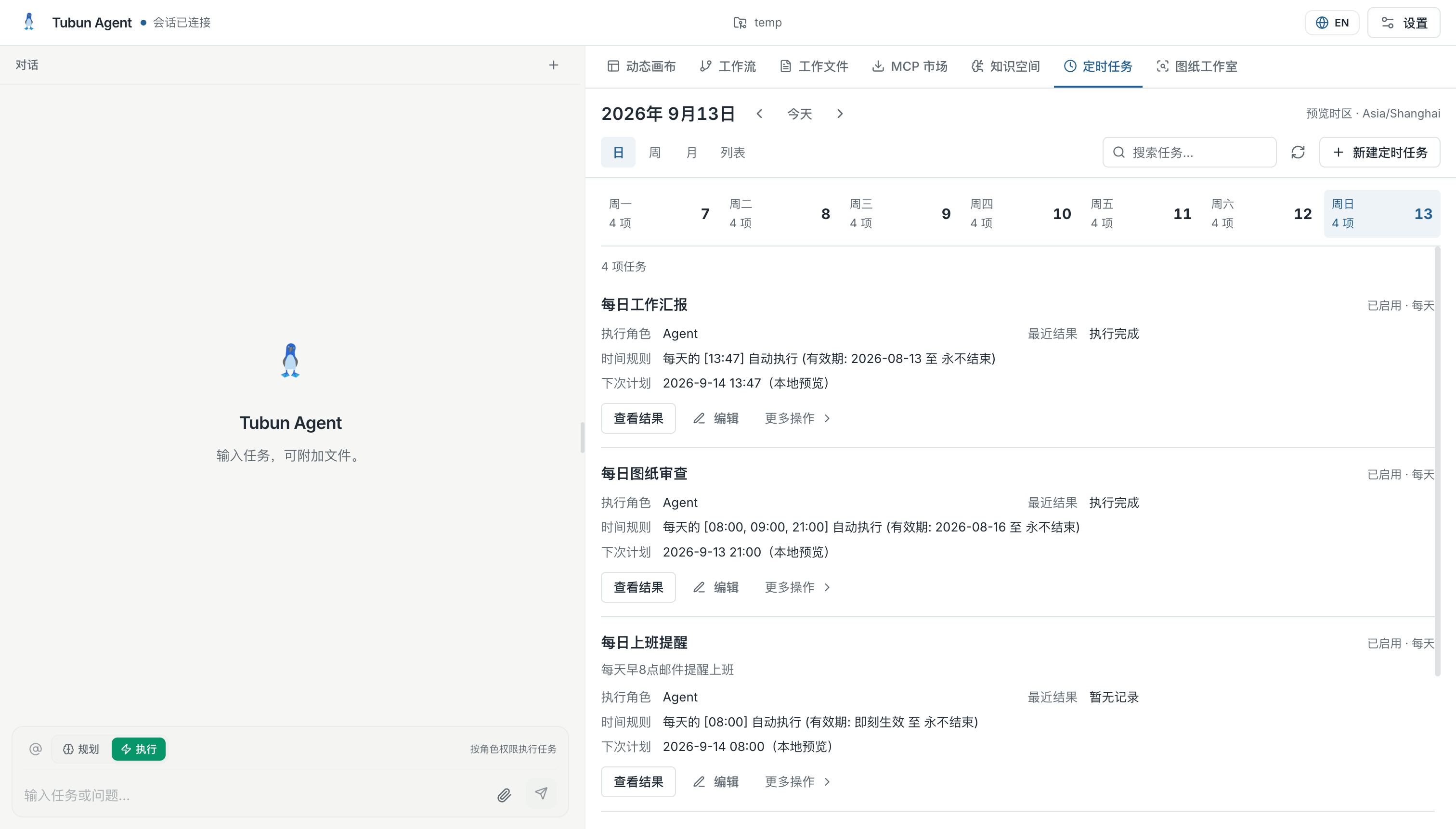Select the 定时任务 tab

[x=1097, y=66]
